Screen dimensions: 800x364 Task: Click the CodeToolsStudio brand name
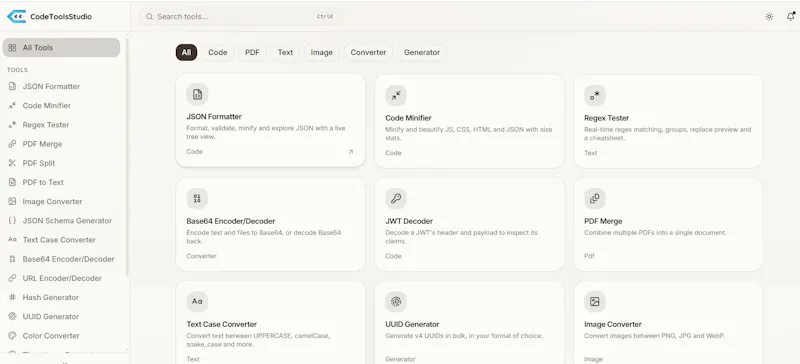(61, 17)
